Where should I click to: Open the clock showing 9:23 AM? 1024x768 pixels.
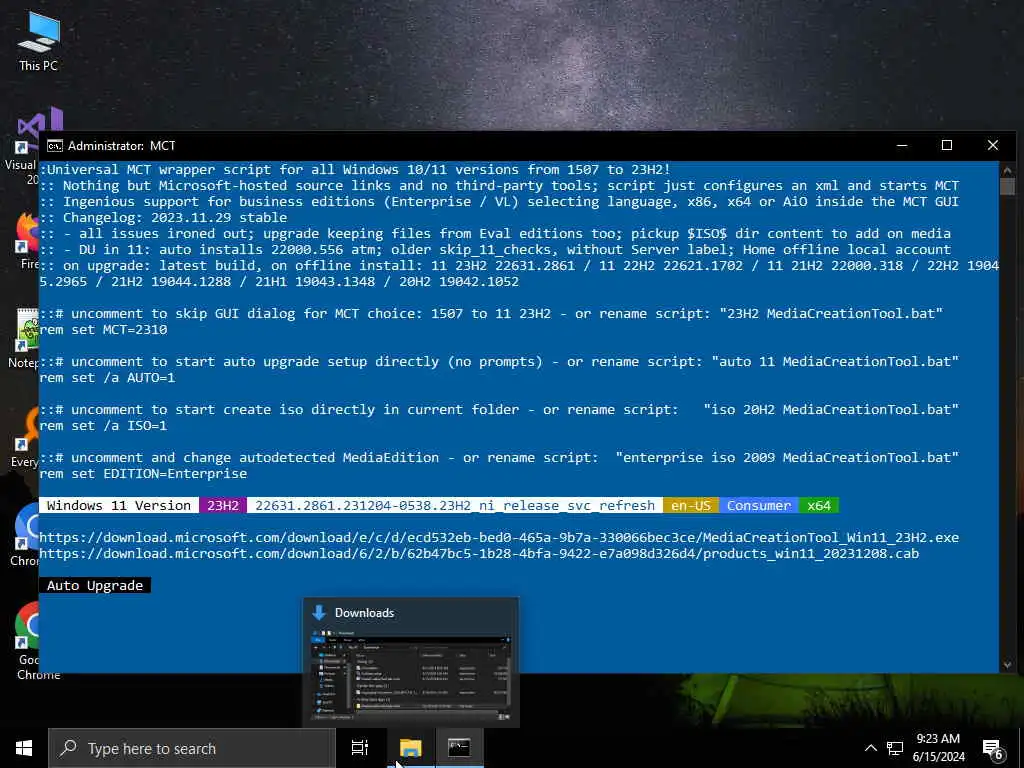coord(938,748)
